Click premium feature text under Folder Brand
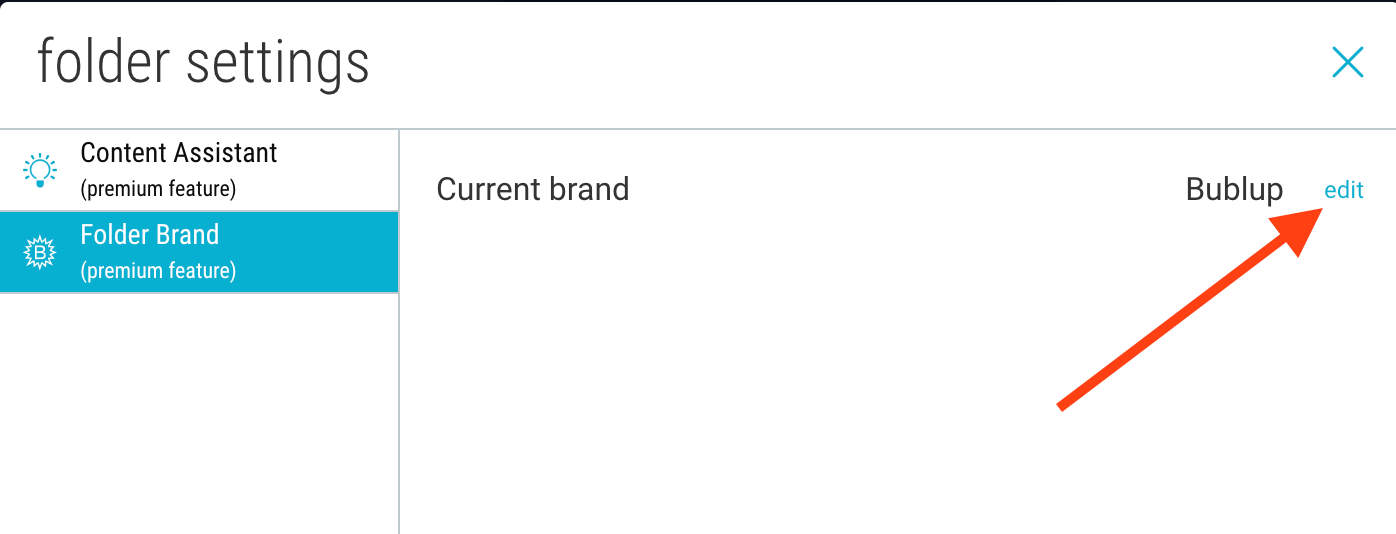1396x534 pixels. [x=158, y=270]
